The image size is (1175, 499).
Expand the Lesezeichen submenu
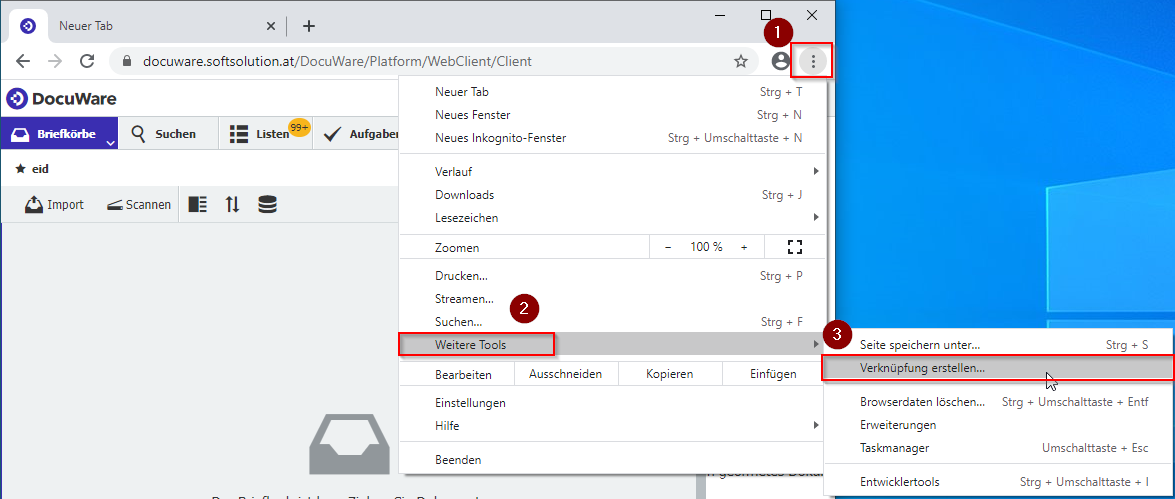(613, 218)
